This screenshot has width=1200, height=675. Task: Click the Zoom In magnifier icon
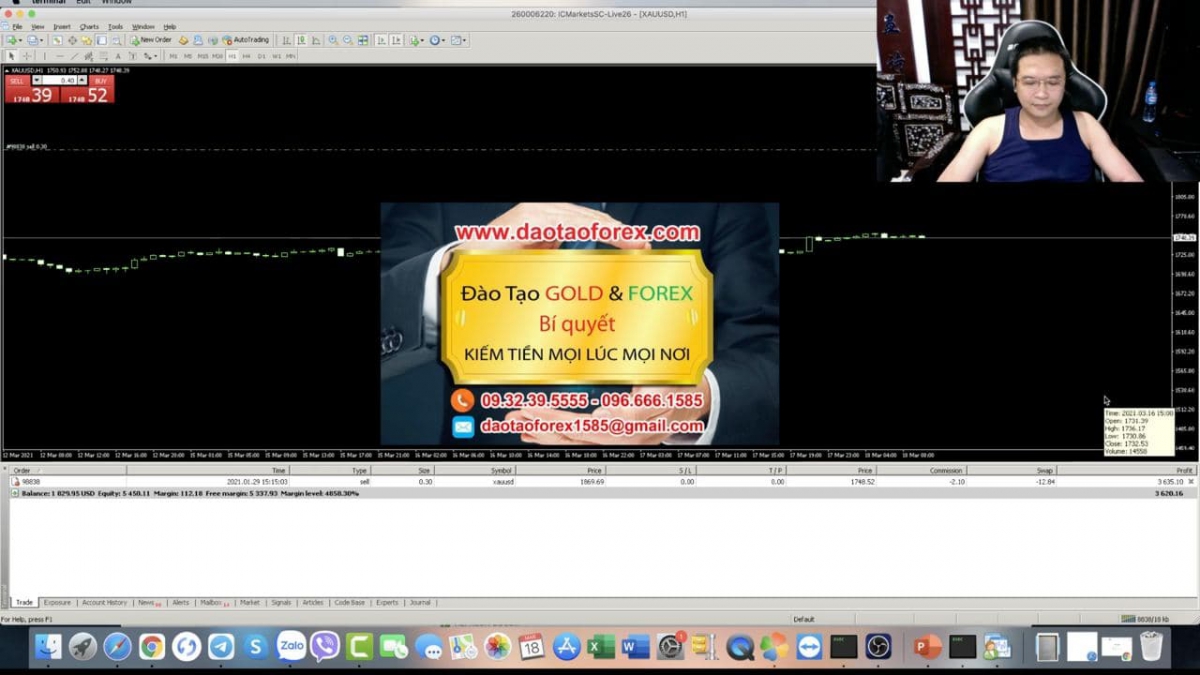pos(333,40)
